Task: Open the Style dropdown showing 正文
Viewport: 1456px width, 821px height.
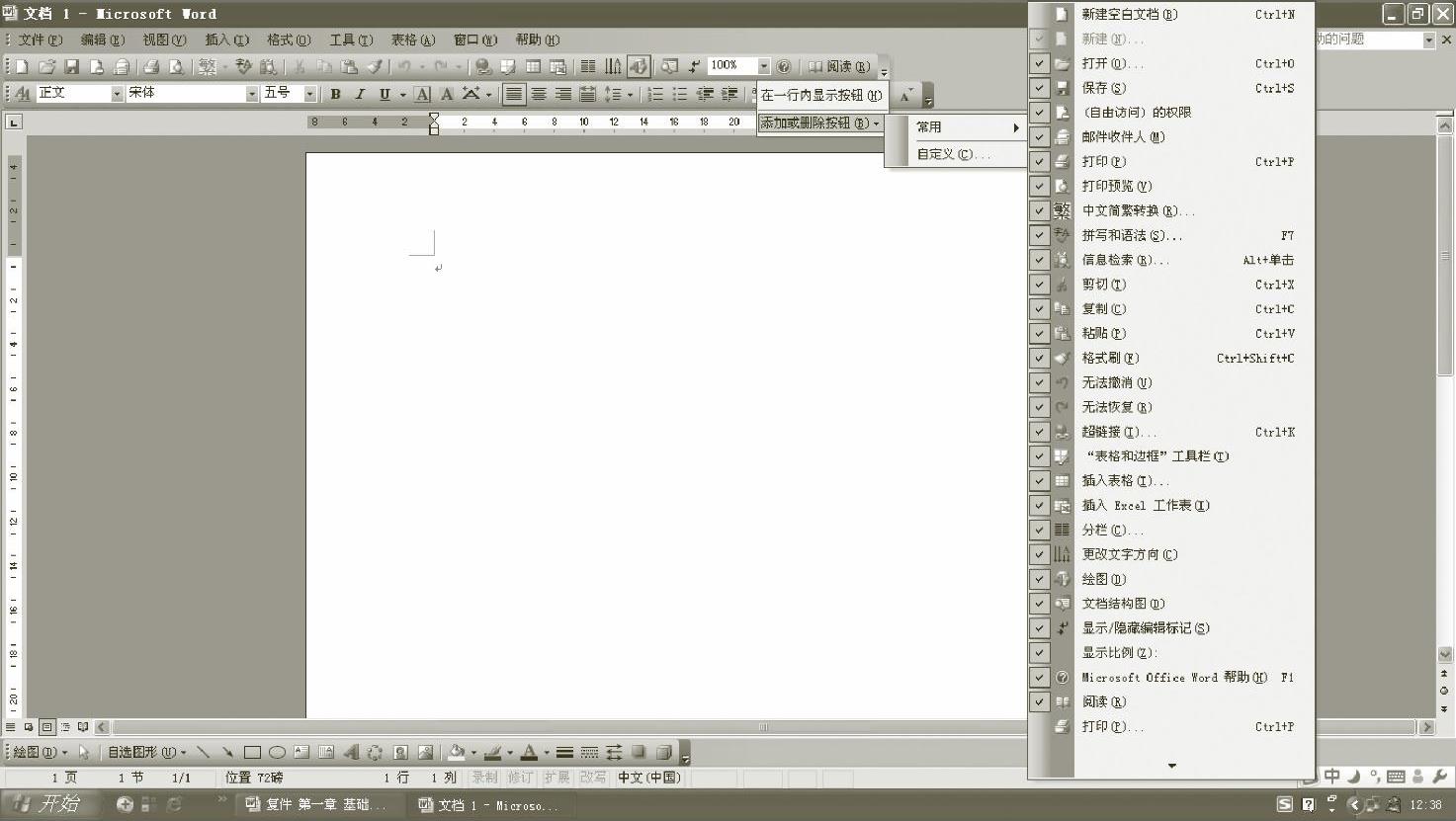Action: click(x=117, y=93)
